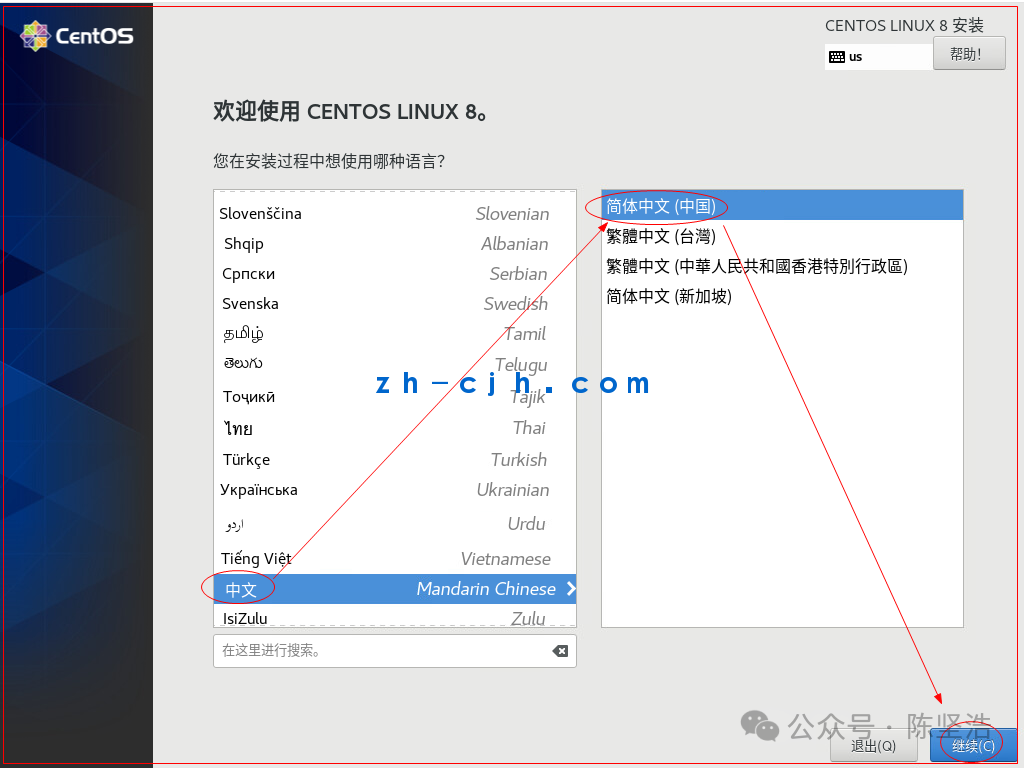Choose the Telugu language row
This screenshot has width=1024, height=768.
click(x=394, y=364)
